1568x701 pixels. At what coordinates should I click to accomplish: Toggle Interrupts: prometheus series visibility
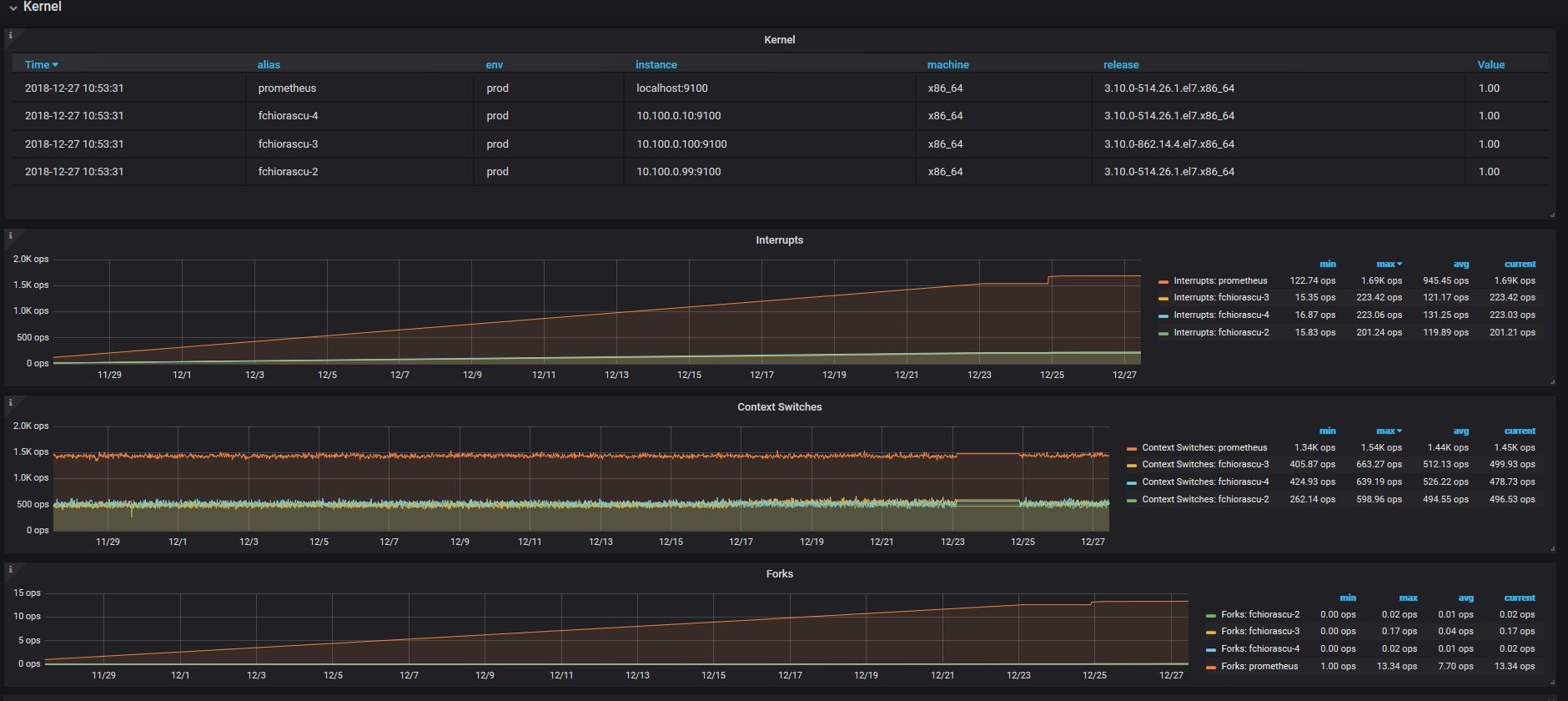1220,280
